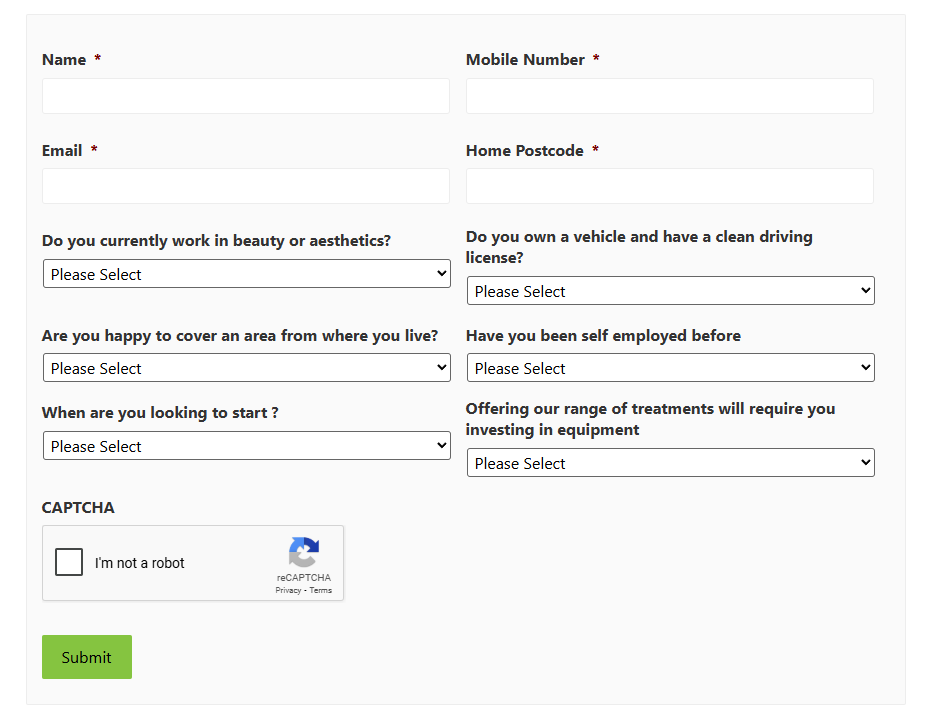The image size is (932, 721).
Task: Click the Mobile Number label text
Action: tap(525, 60)
